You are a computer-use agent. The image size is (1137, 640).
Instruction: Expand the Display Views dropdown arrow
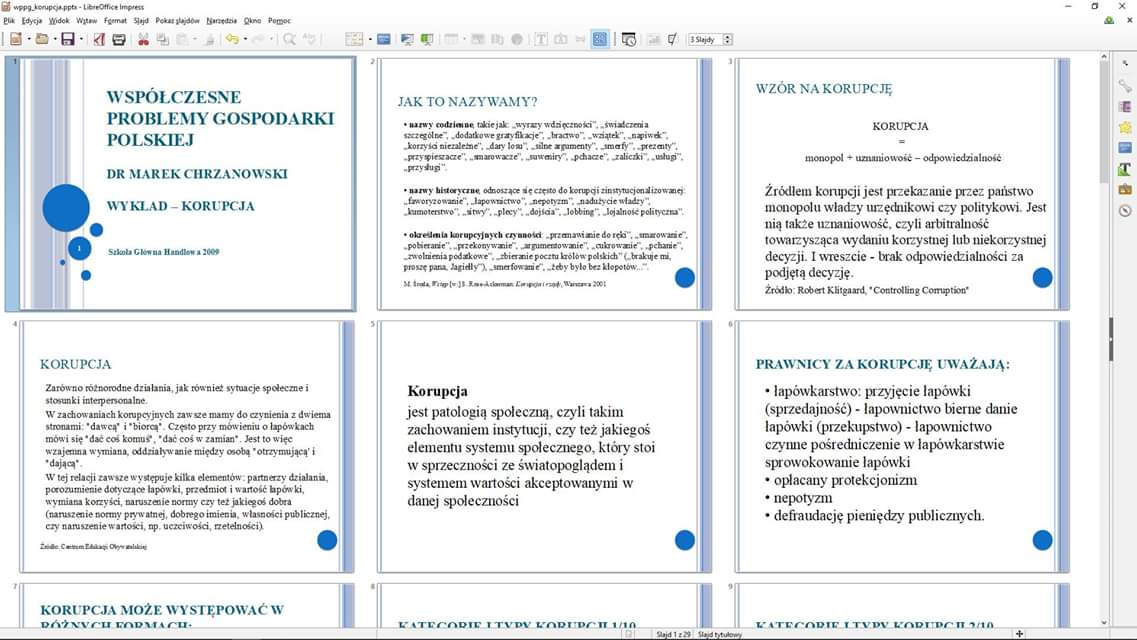coord(370,39)
